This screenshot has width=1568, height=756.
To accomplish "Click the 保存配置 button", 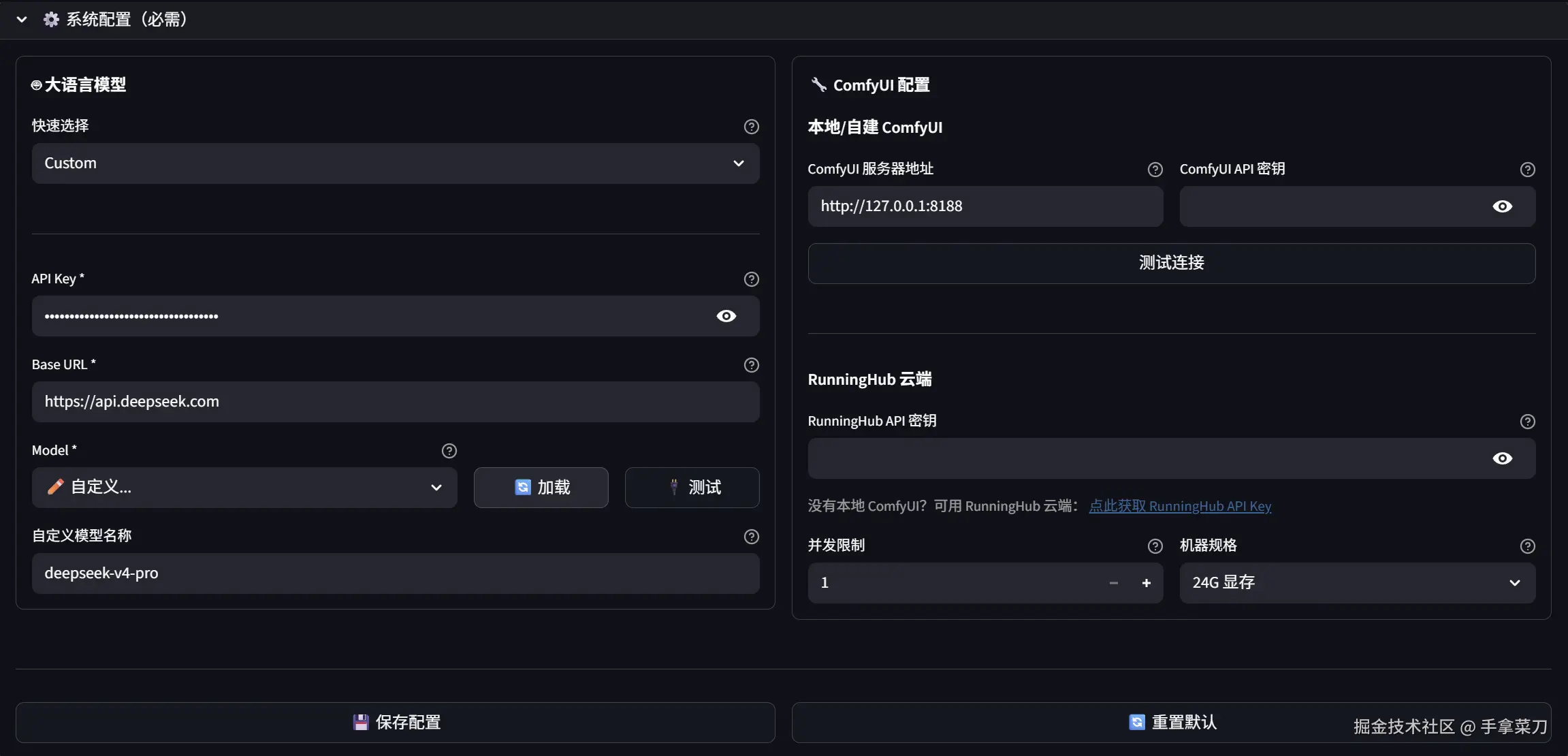I will (x=396, y=723).
